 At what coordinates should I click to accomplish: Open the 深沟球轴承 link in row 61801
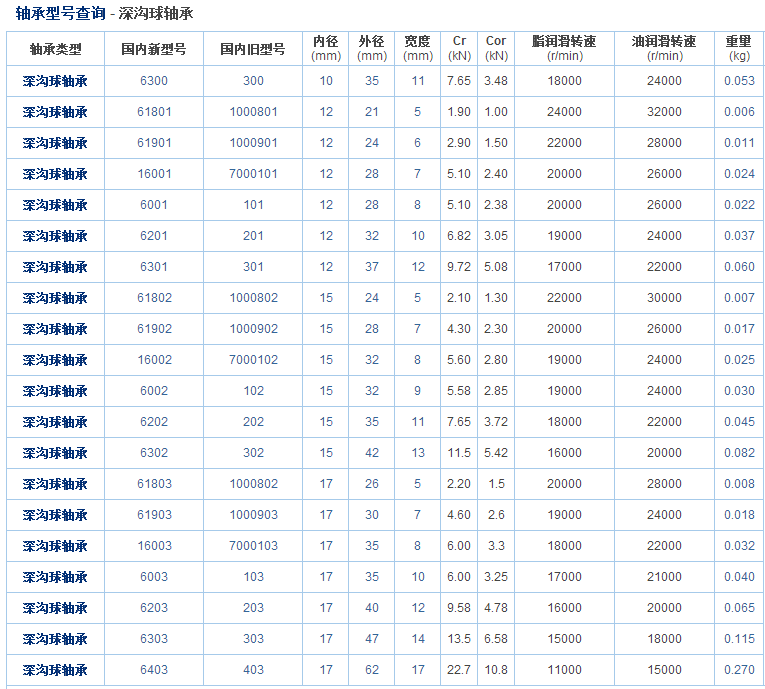(x=55, y=112)
